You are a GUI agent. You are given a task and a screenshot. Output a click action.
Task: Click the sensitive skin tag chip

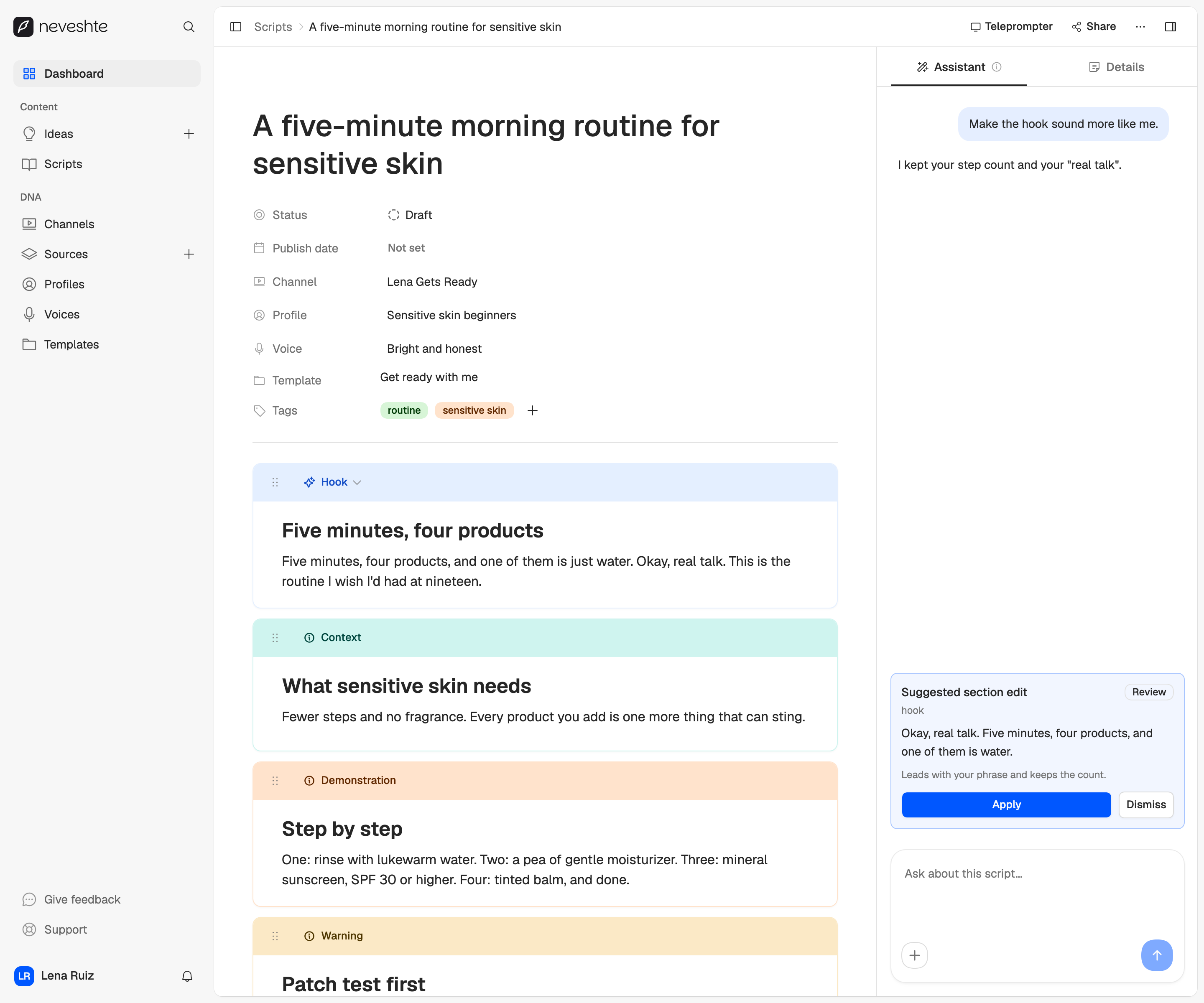pos(474,410)
